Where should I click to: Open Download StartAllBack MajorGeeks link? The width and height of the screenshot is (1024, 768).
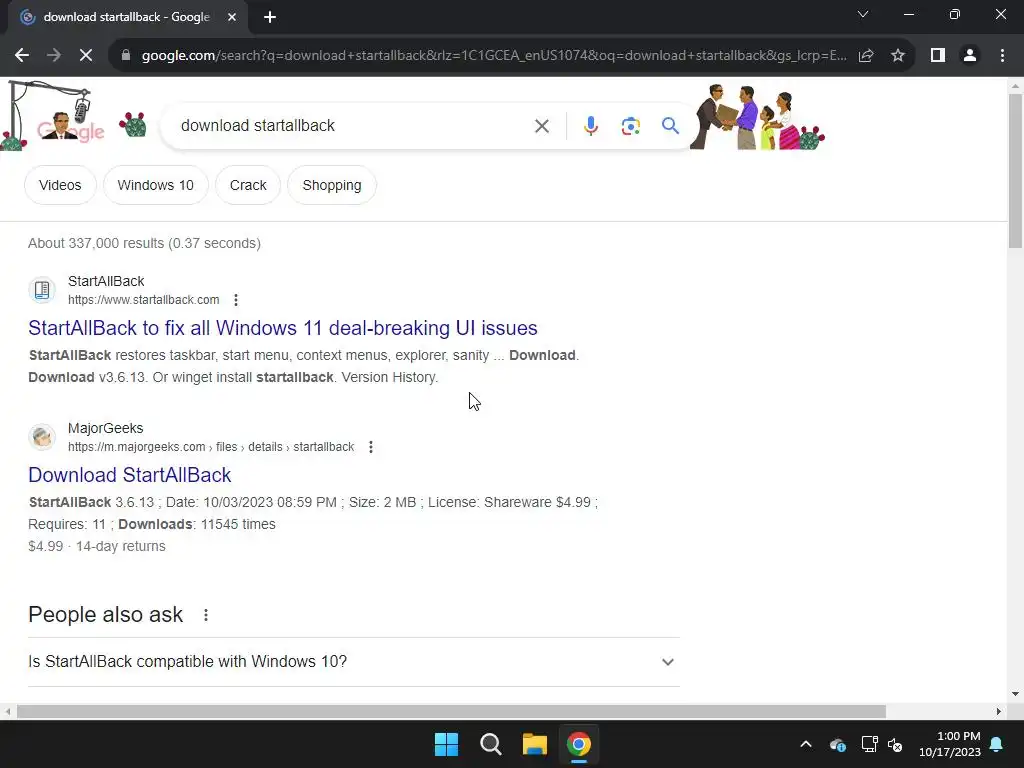[x=129, y=475]
